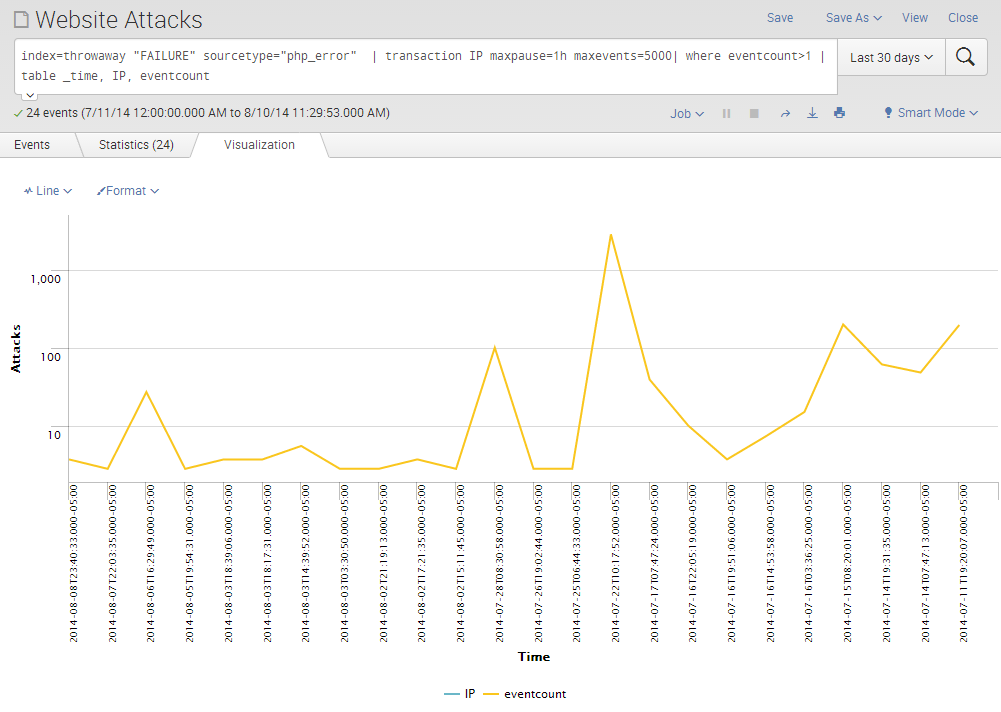Expand the search bar with chevron handle

[30, 95]
